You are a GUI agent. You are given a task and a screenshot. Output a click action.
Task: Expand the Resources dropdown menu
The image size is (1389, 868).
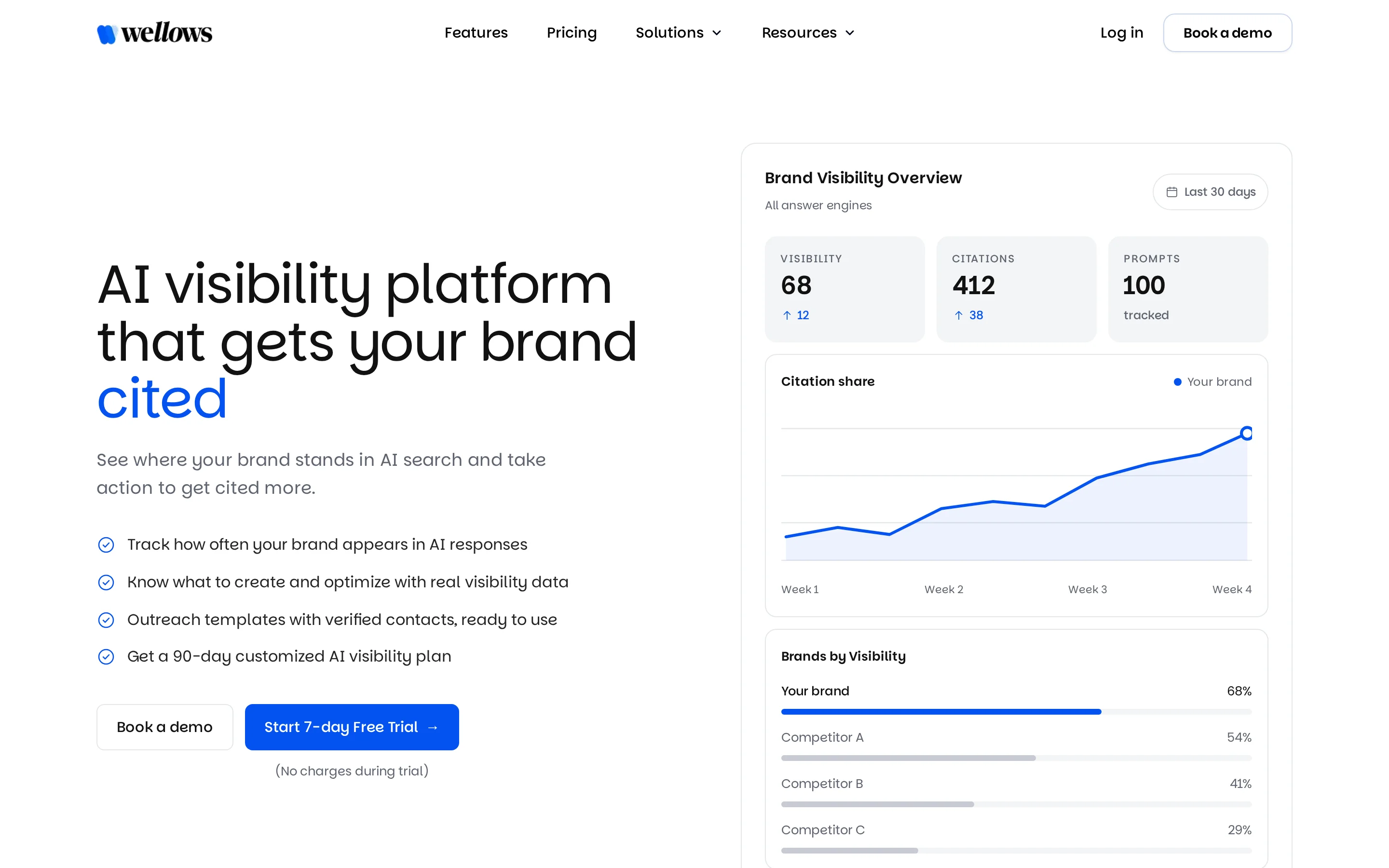click(808, 33)
